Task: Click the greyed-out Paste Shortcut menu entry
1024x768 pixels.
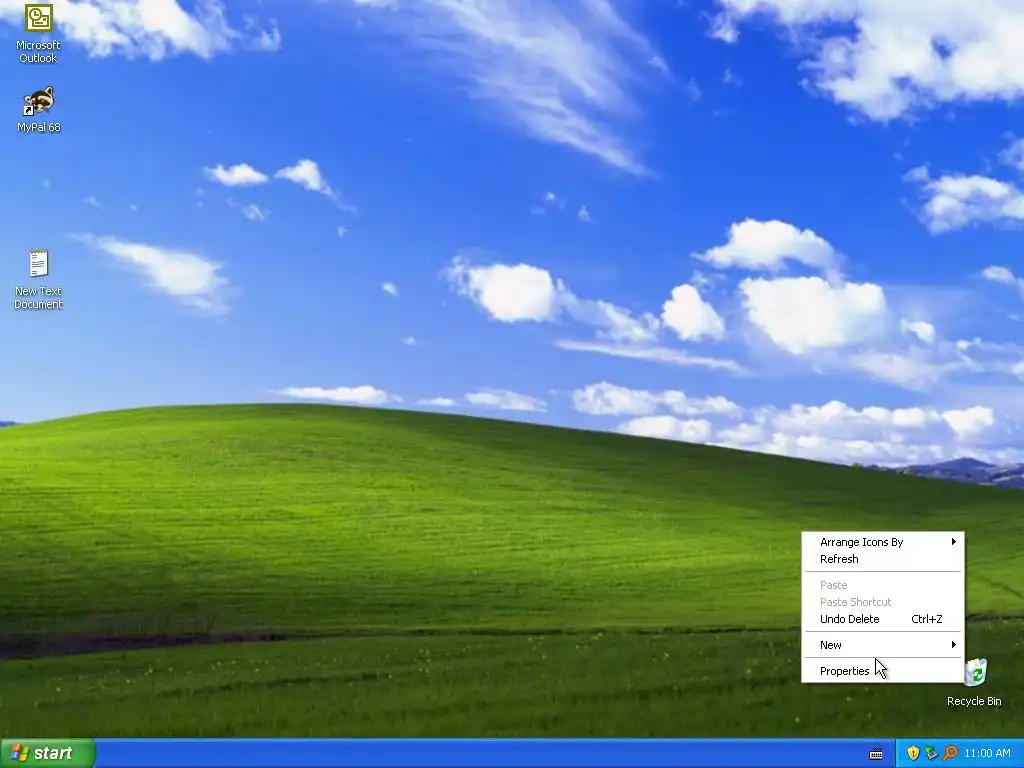Action: point(882,602)
